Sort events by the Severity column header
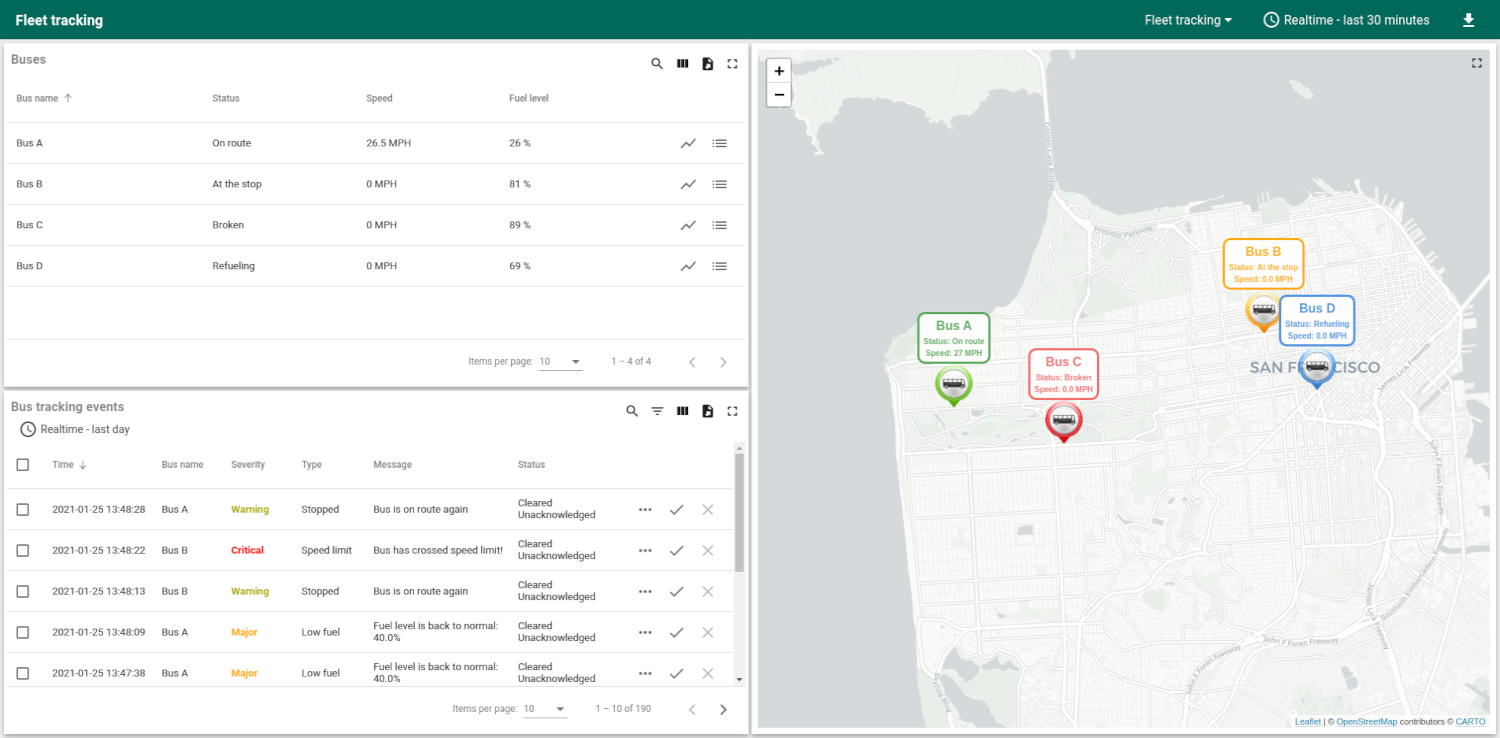 pos(248,465)
